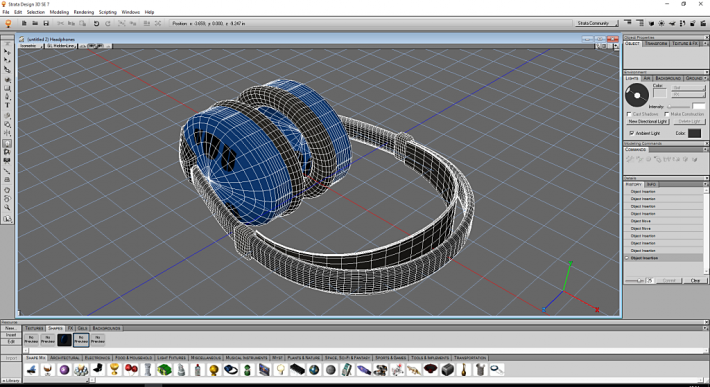Select the last Object Insertion history row
Screen dimensions: 710x387
[x=664, y=258]
